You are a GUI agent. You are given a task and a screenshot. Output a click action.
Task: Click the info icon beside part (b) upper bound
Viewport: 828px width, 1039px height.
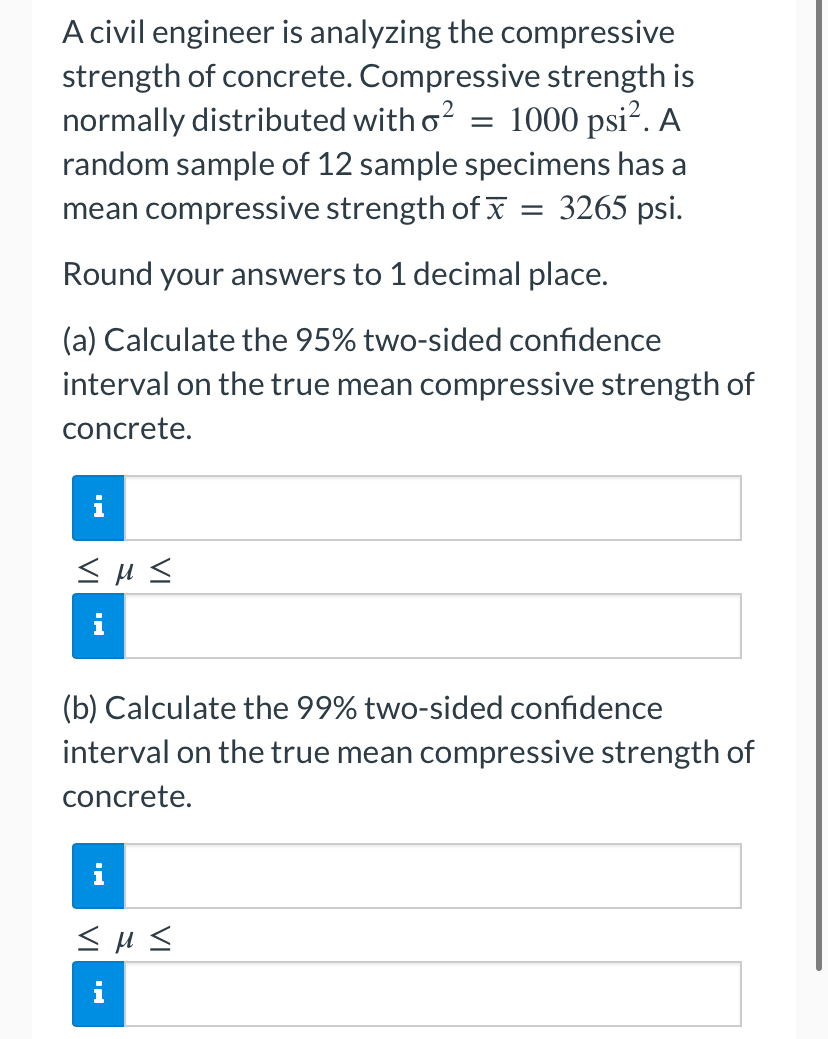tap(97, 993)
